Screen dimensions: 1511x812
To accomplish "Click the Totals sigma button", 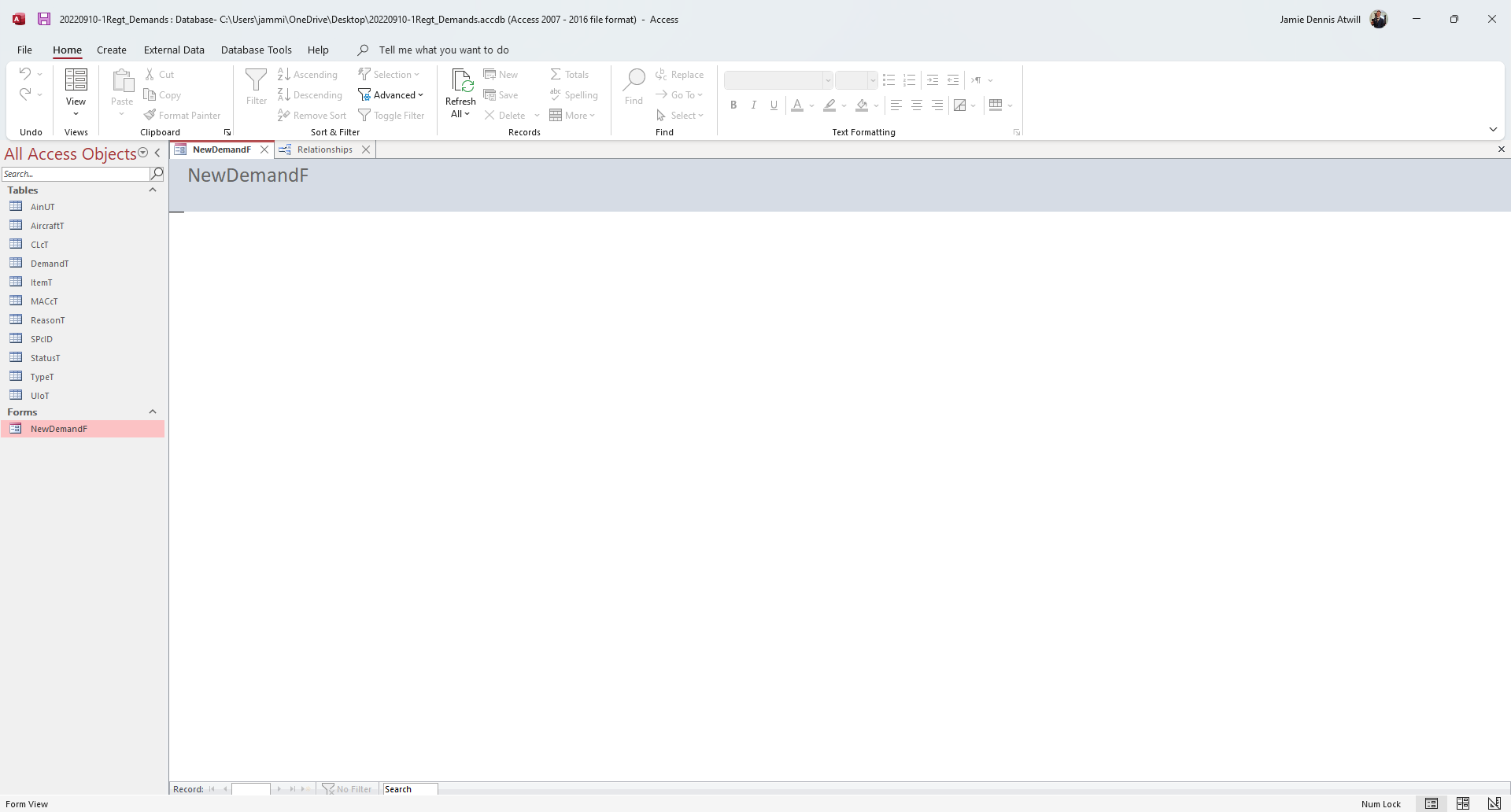I will click(570, 75).
